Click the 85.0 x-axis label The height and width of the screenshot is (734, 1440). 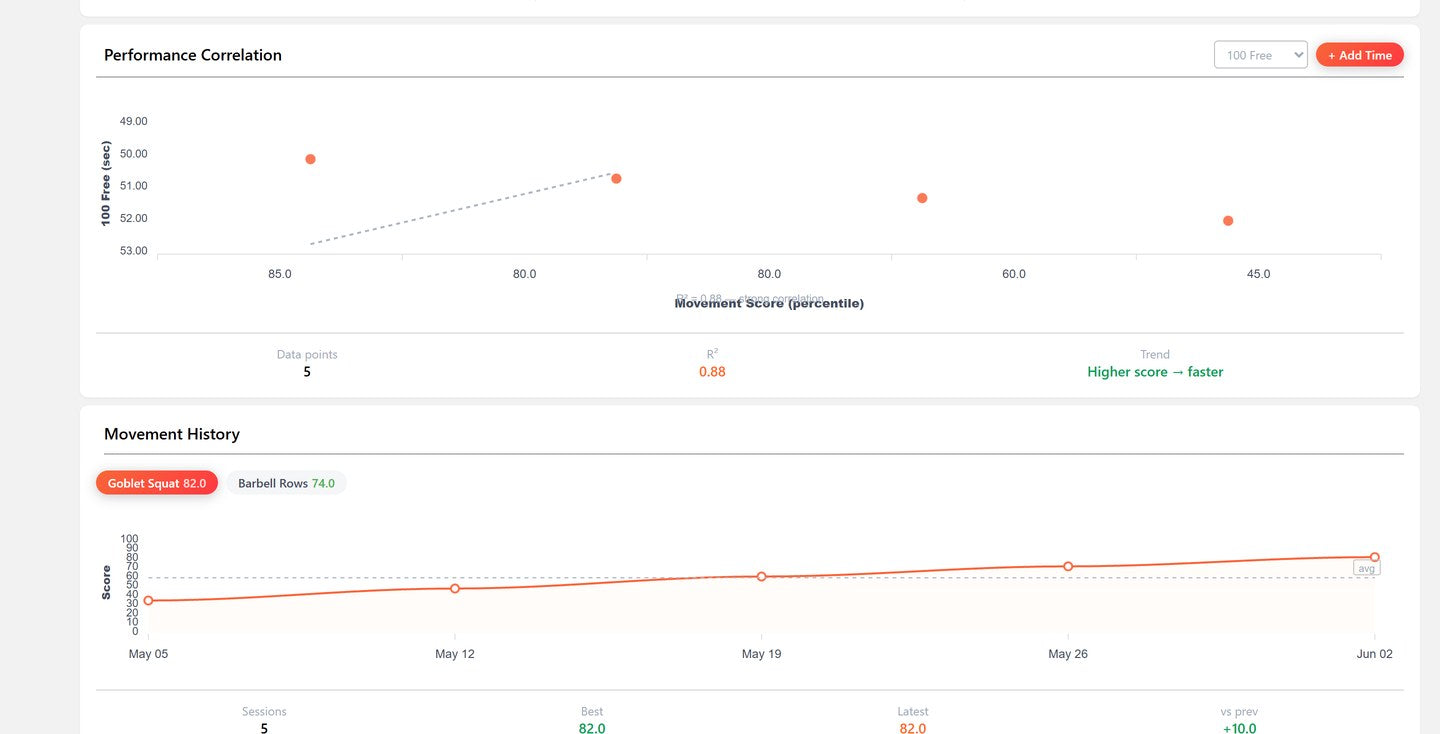point(280,274)
